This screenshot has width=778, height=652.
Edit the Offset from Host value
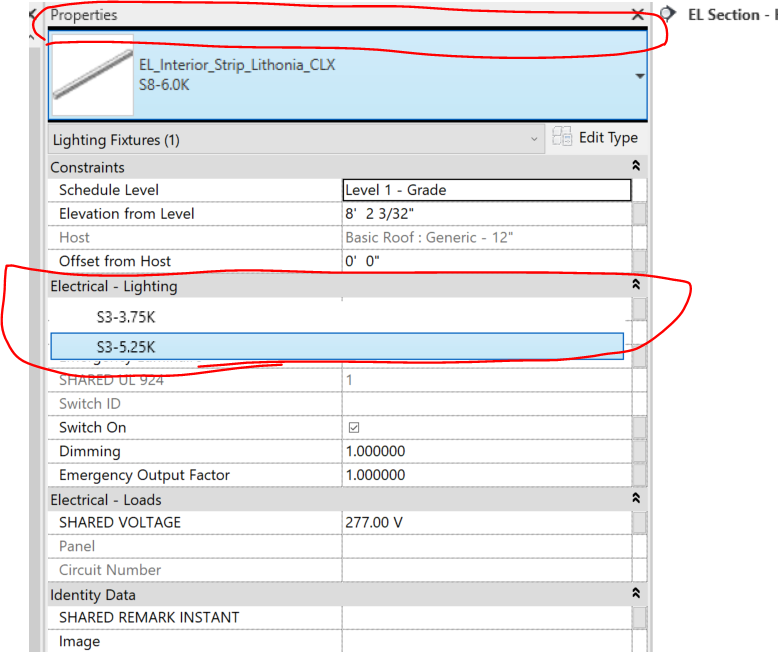(487, 261)
